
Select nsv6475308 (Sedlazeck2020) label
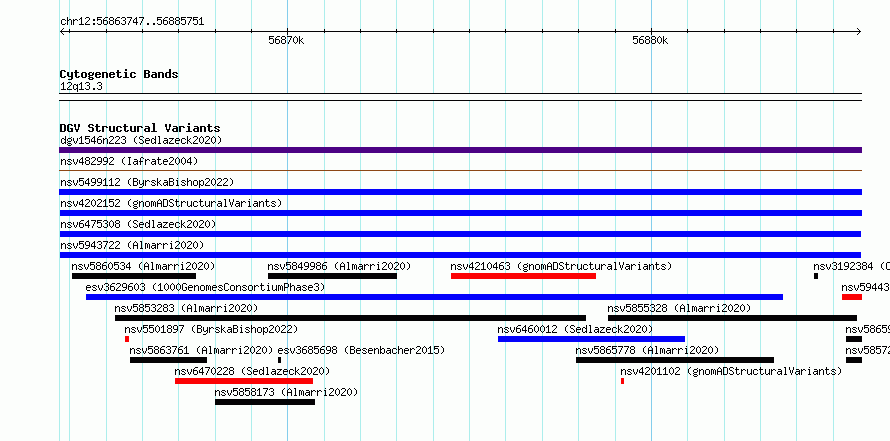coord(138,224)
